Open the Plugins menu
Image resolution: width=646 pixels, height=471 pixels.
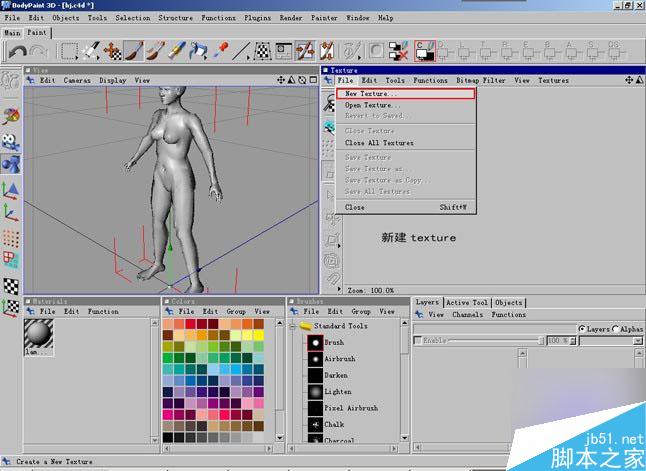click(x=257, y=18)
